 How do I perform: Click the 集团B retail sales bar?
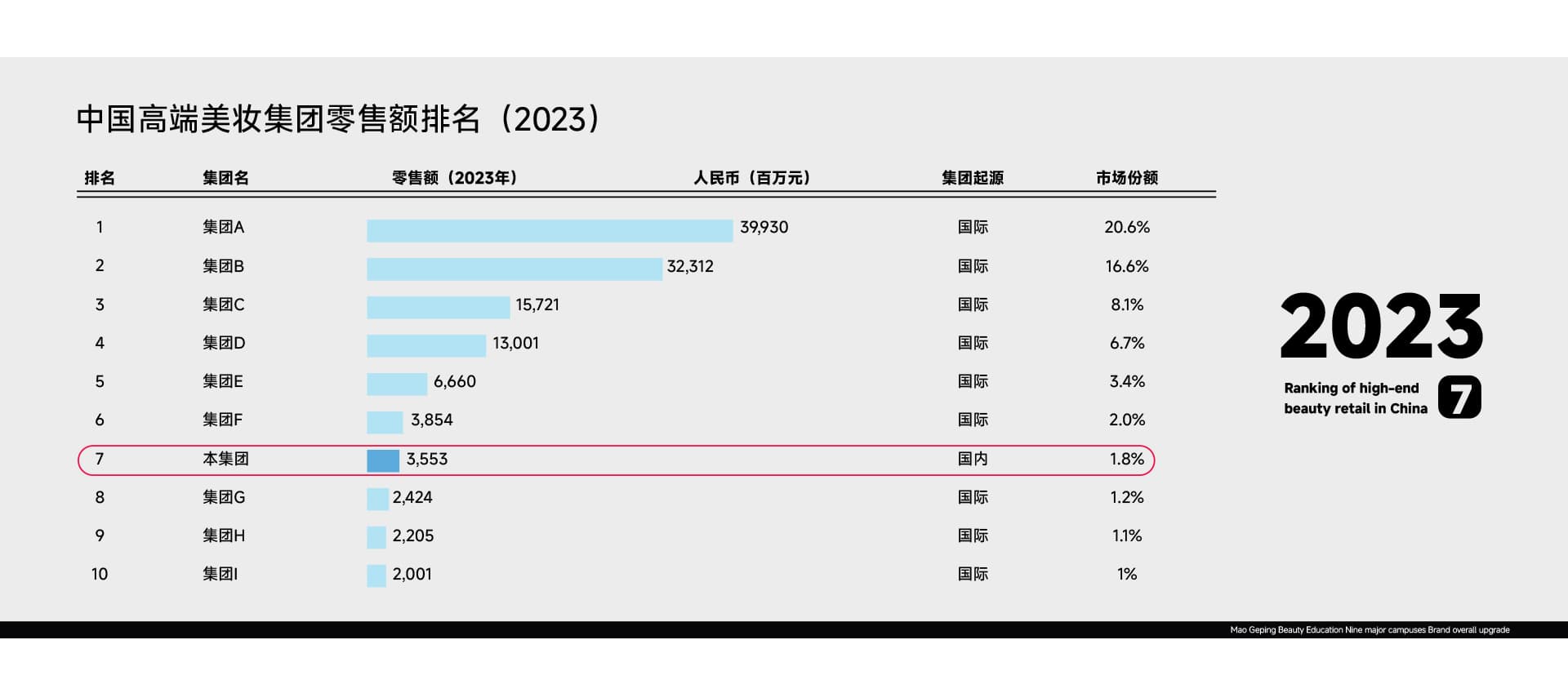point(514,269)
